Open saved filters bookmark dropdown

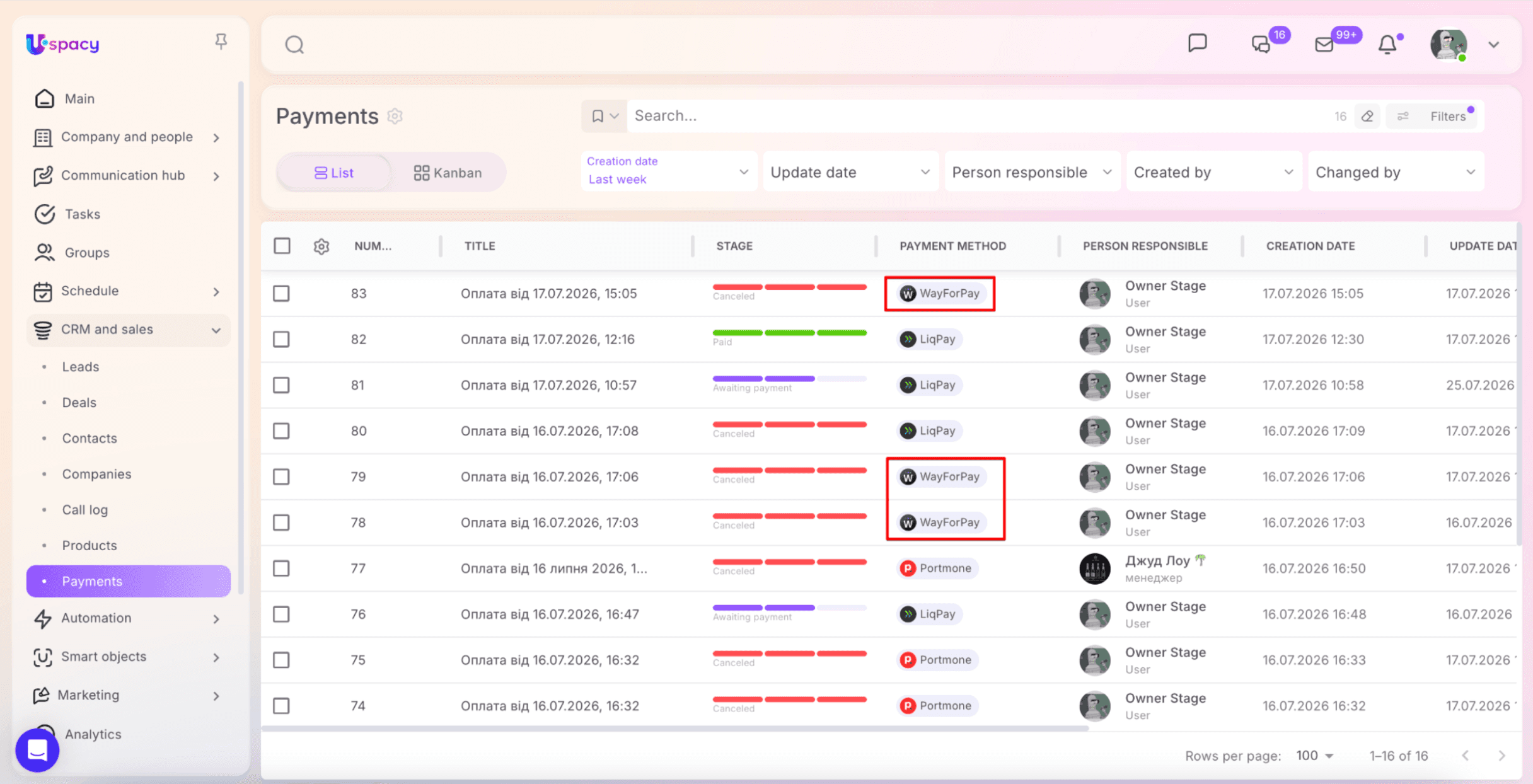point(604,116)
